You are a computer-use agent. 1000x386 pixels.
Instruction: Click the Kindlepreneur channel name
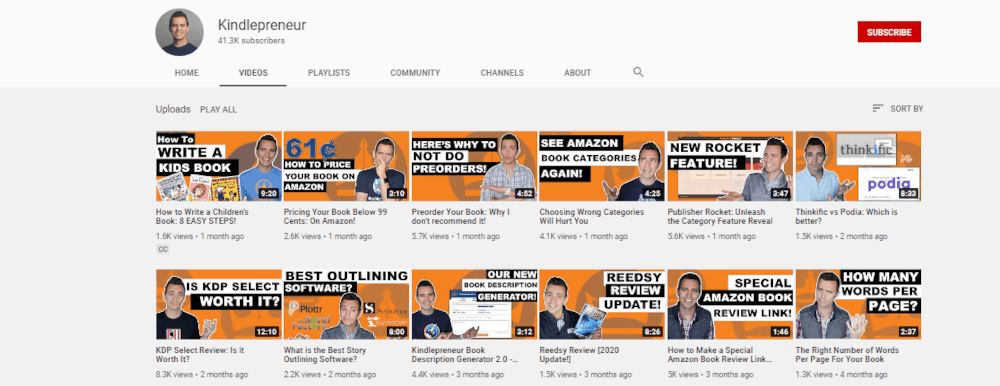[x=262, y=26]
